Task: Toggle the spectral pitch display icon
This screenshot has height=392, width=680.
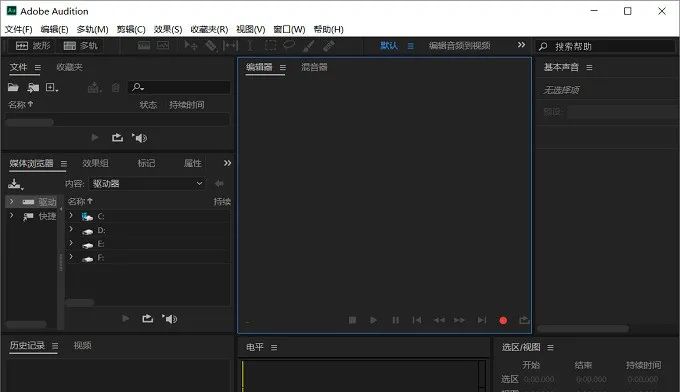Action: click(x=163, y=45)
